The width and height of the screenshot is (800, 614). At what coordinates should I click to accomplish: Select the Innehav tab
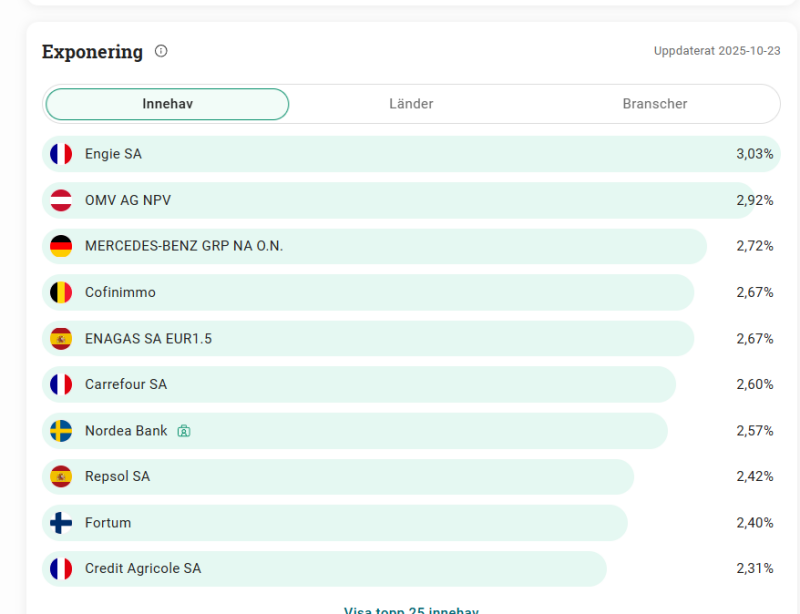(167, 104)
